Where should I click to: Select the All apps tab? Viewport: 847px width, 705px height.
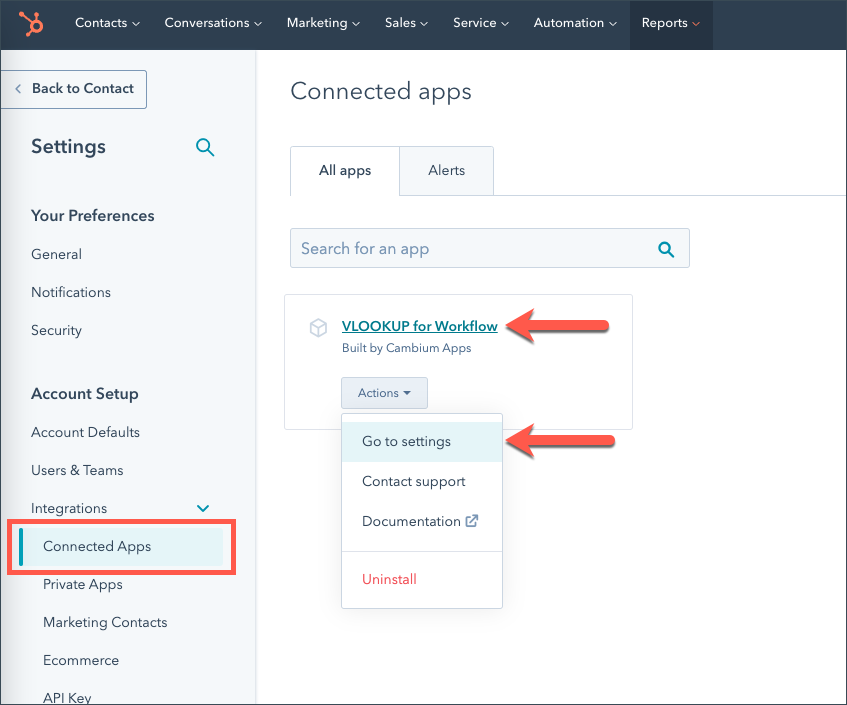345,171
